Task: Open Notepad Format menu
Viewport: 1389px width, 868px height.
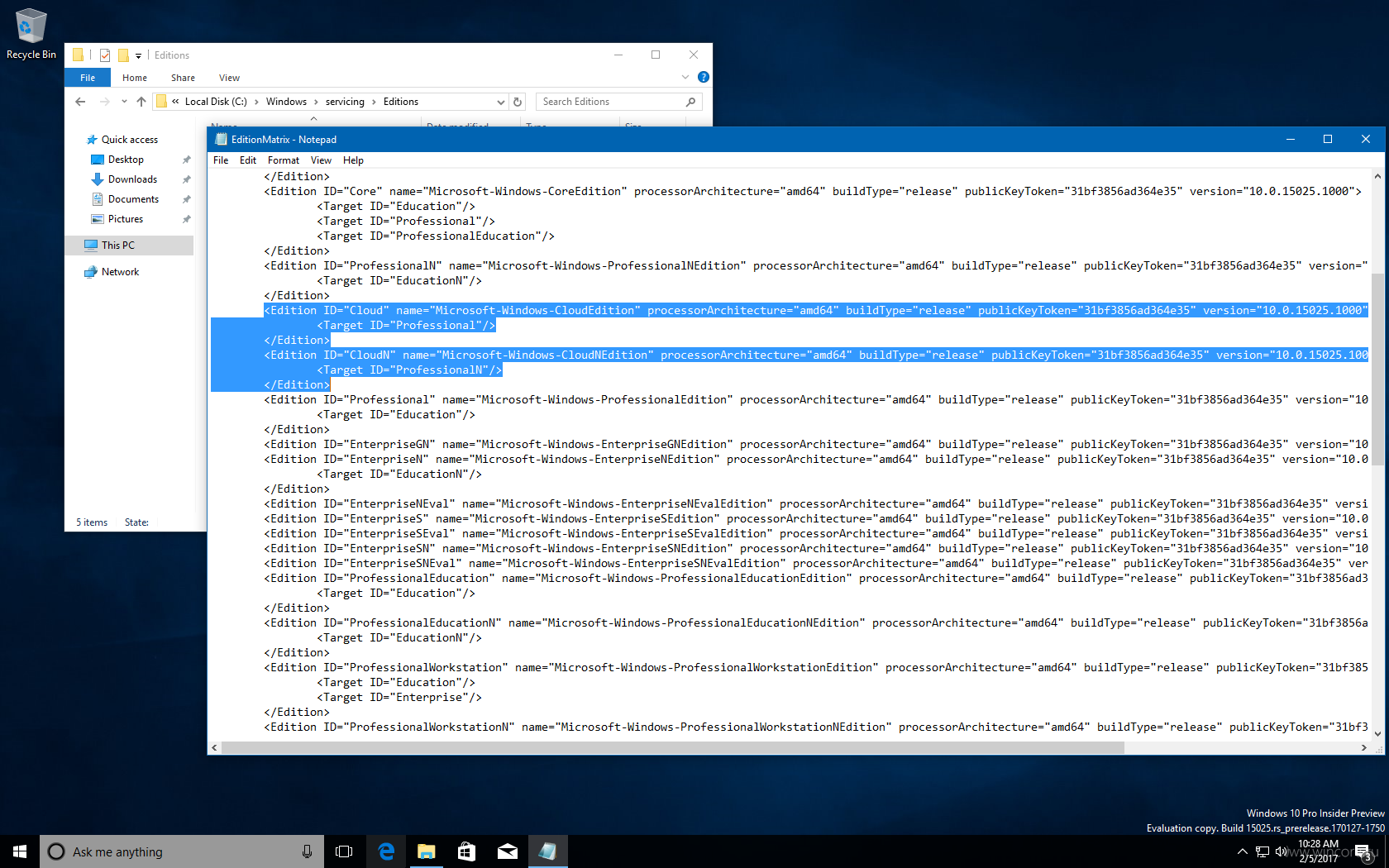Action: (x=284, y=160)
